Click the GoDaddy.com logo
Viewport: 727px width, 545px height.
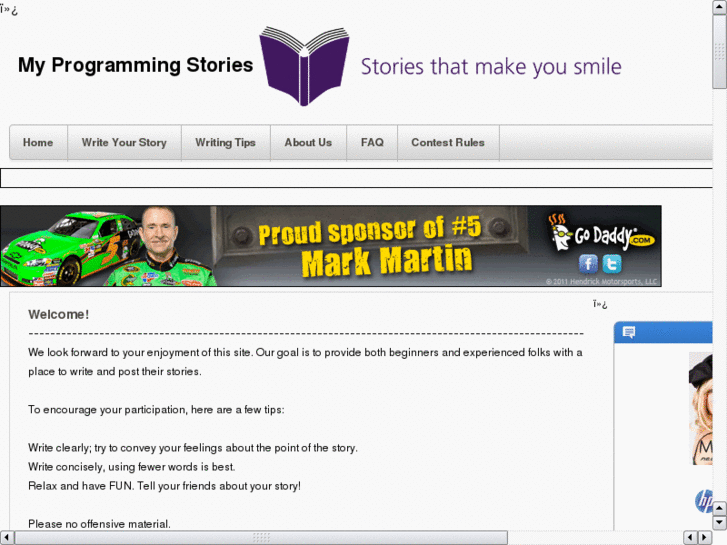point(602,232)
